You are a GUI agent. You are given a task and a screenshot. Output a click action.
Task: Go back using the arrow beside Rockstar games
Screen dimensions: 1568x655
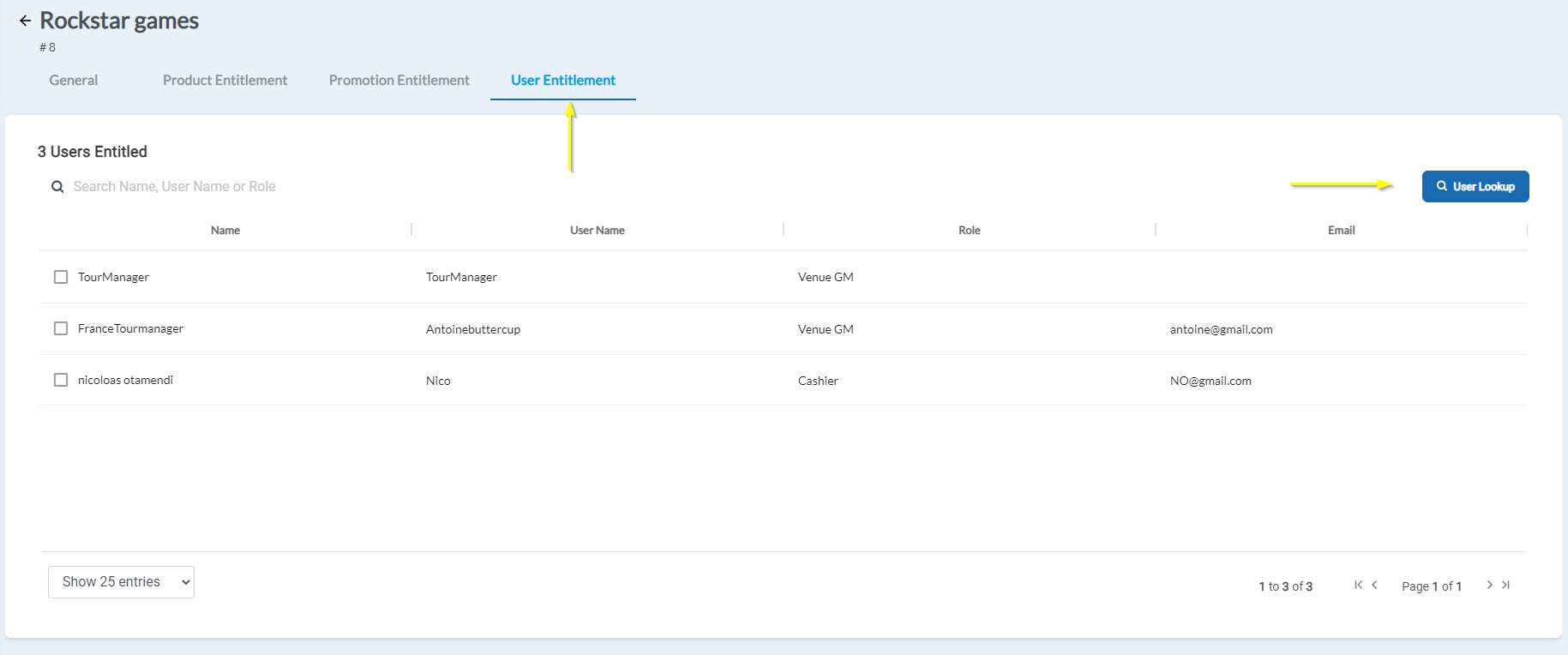tap(25, 21)
